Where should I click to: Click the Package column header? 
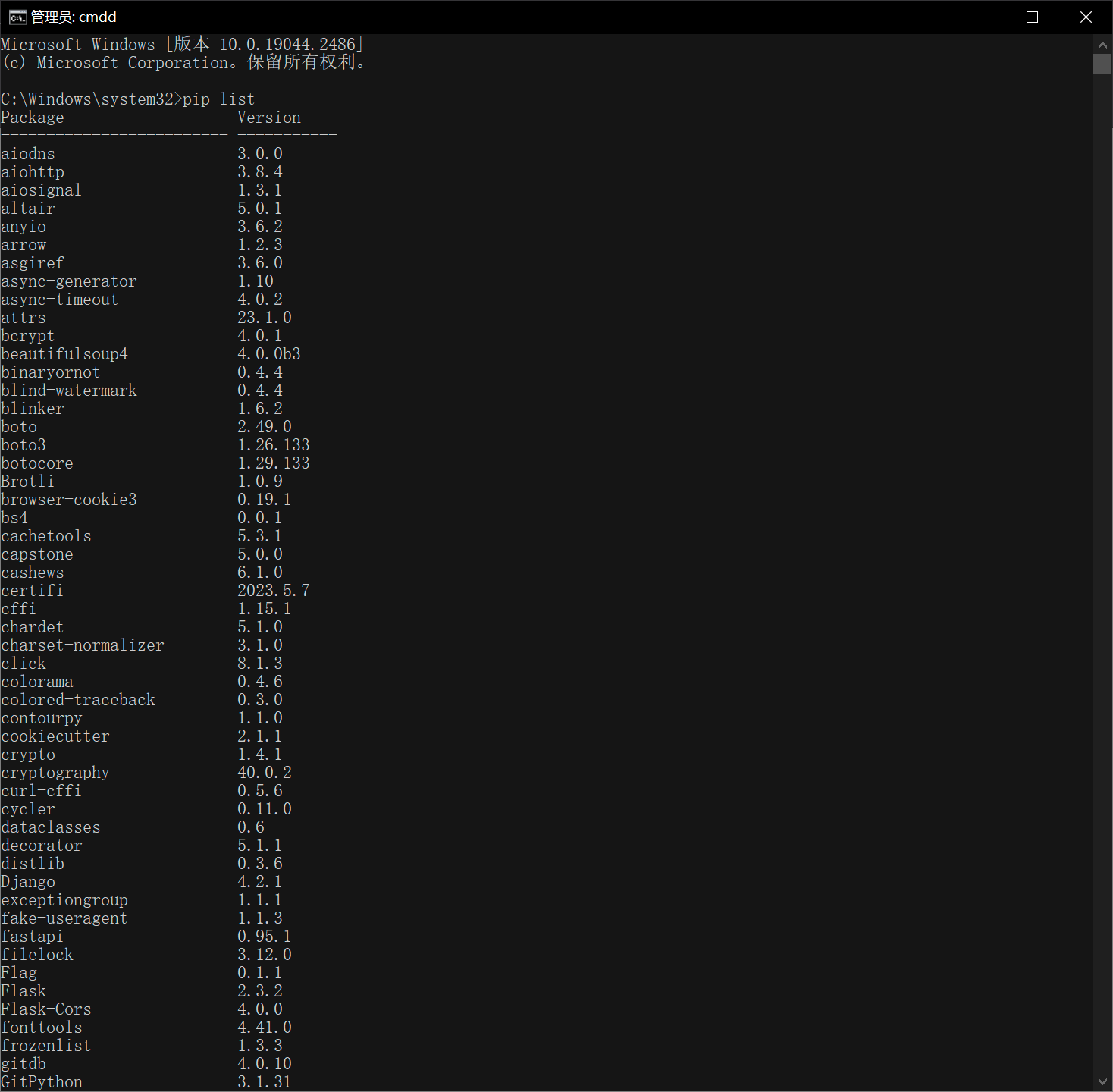click(x=33, y=118)
